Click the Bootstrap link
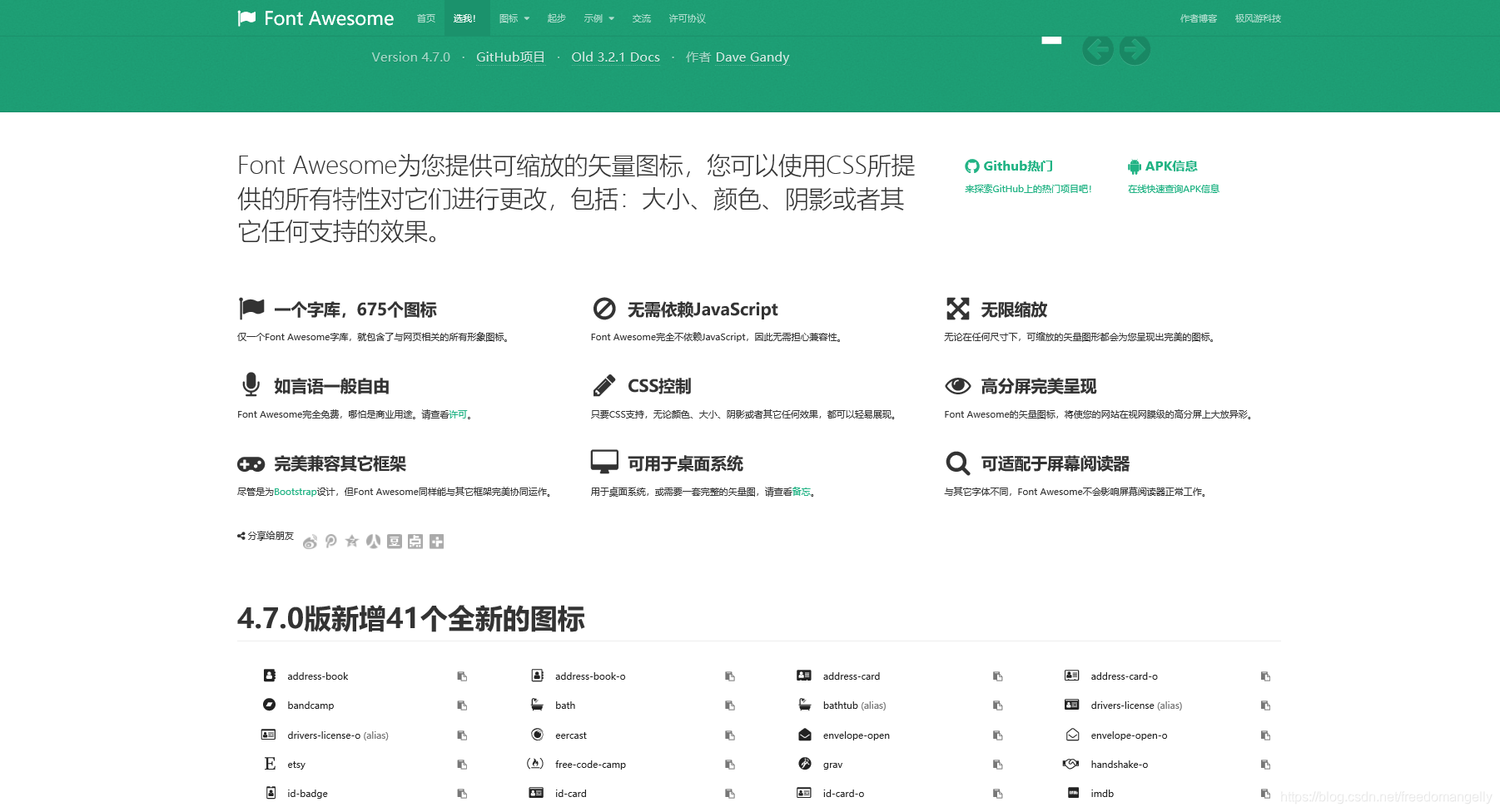The height and width of the screenshot is (812, 1500). (296, 492)
